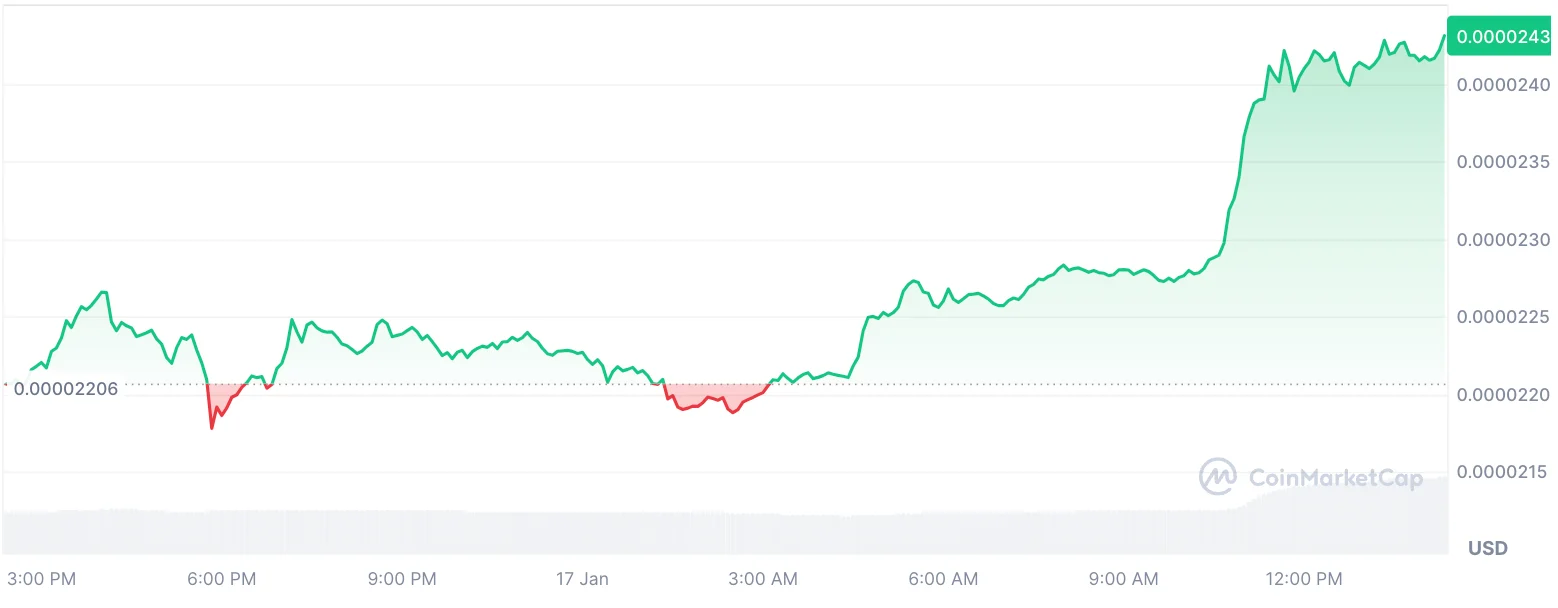
Task: Select the 12:00 PM time axis label
Action: 1304,579
